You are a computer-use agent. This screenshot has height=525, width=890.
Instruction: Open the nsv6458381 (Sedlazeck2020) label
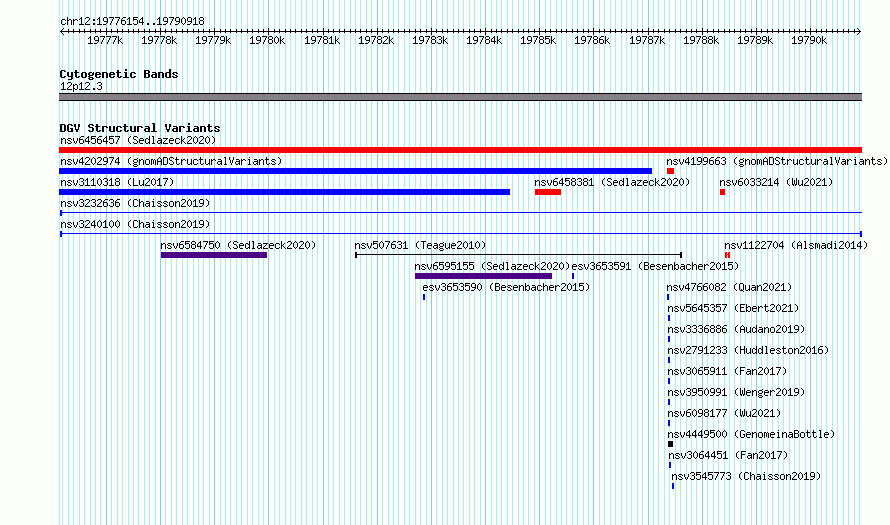612,182
